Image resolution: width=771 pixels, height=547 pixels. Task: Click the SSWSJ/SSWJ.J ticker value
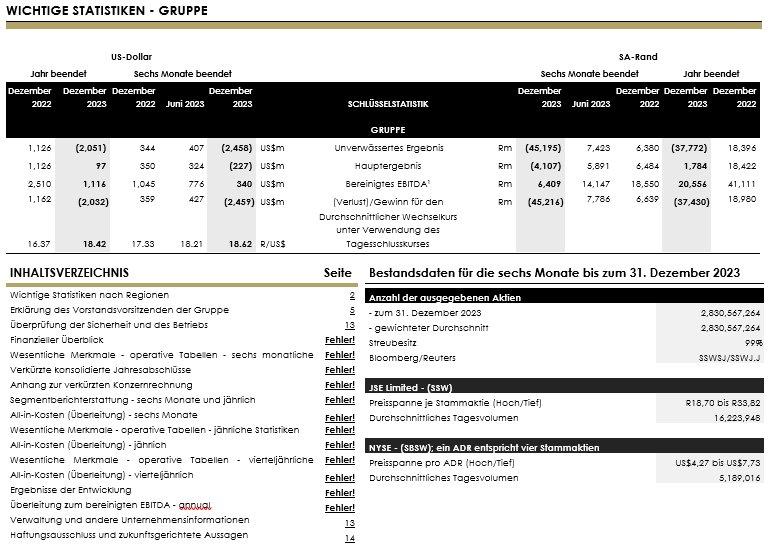(x=729, y=358)
